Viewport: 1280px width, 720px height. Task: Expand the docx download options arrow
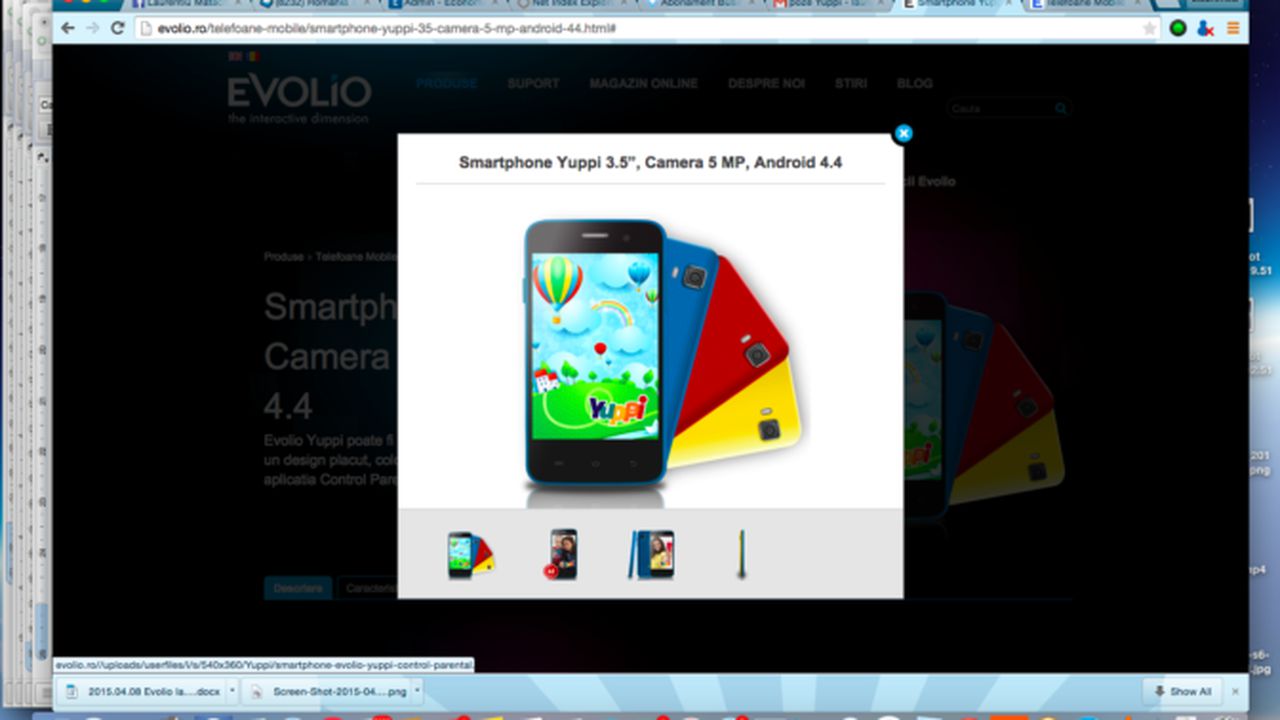click(232, 691)
